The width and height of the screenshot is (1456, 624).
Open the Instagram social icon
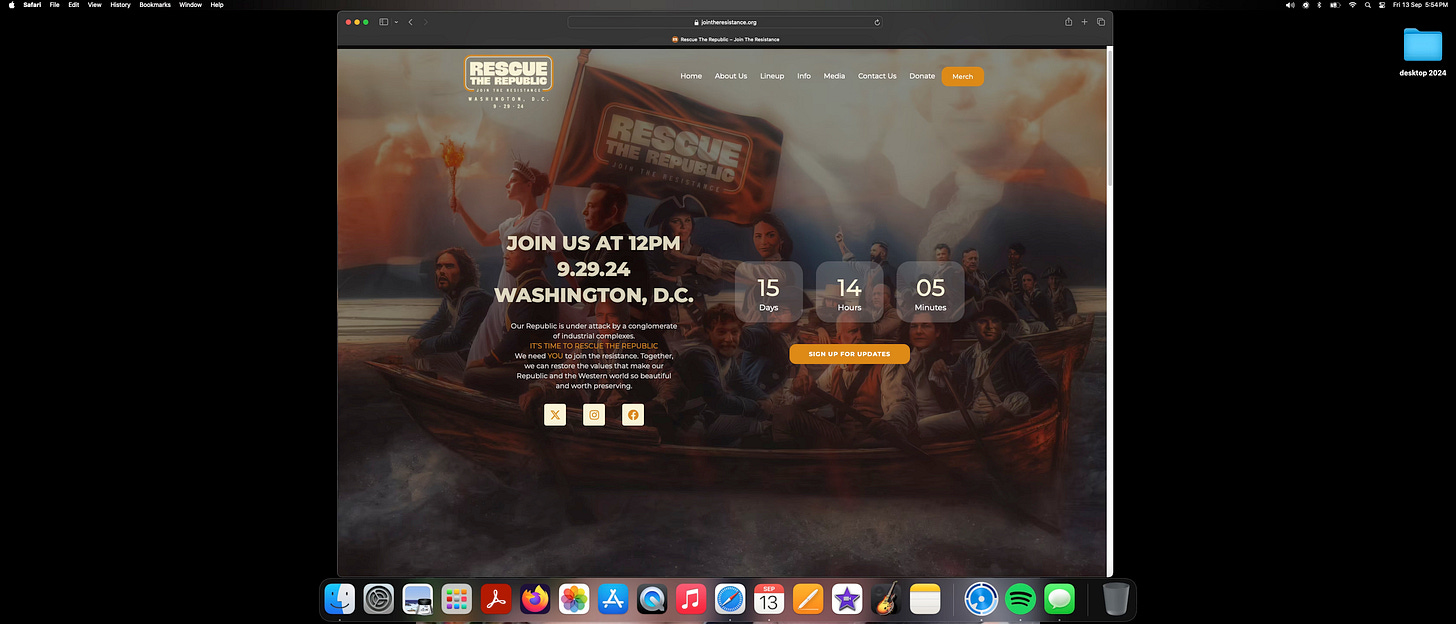[x=594, y=414]
